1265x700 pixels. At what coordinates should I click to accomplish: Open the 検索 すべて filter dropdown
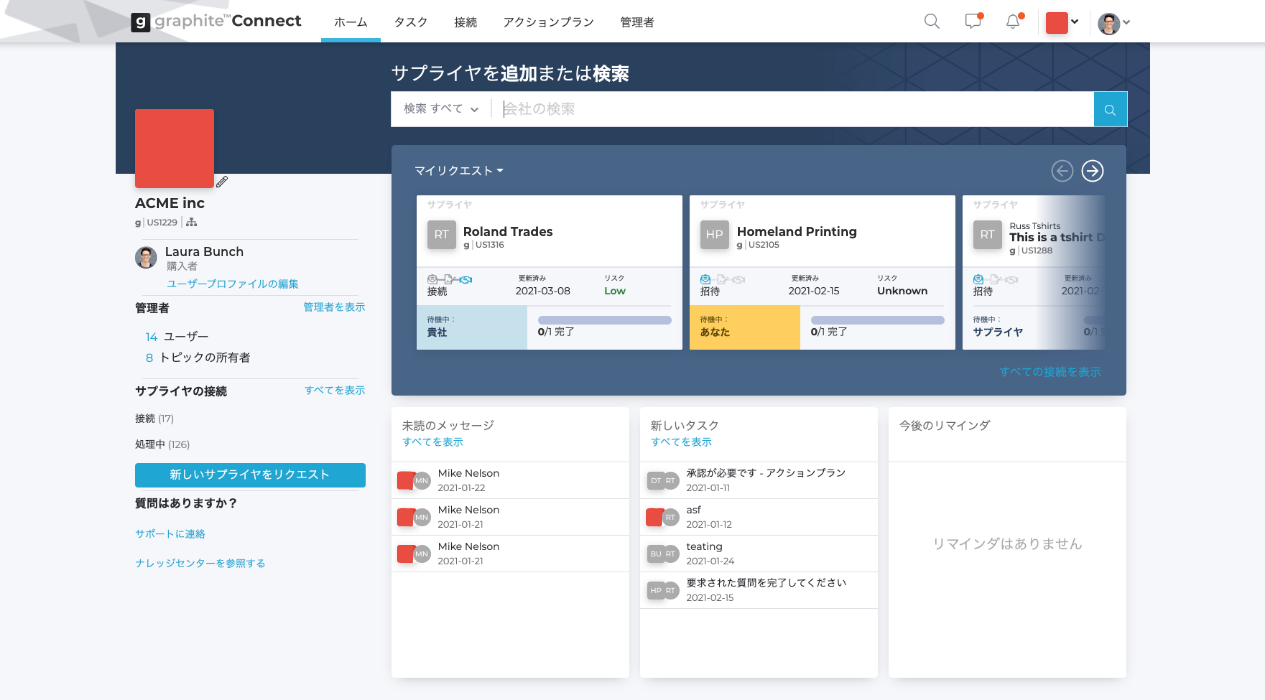[441, 109]
